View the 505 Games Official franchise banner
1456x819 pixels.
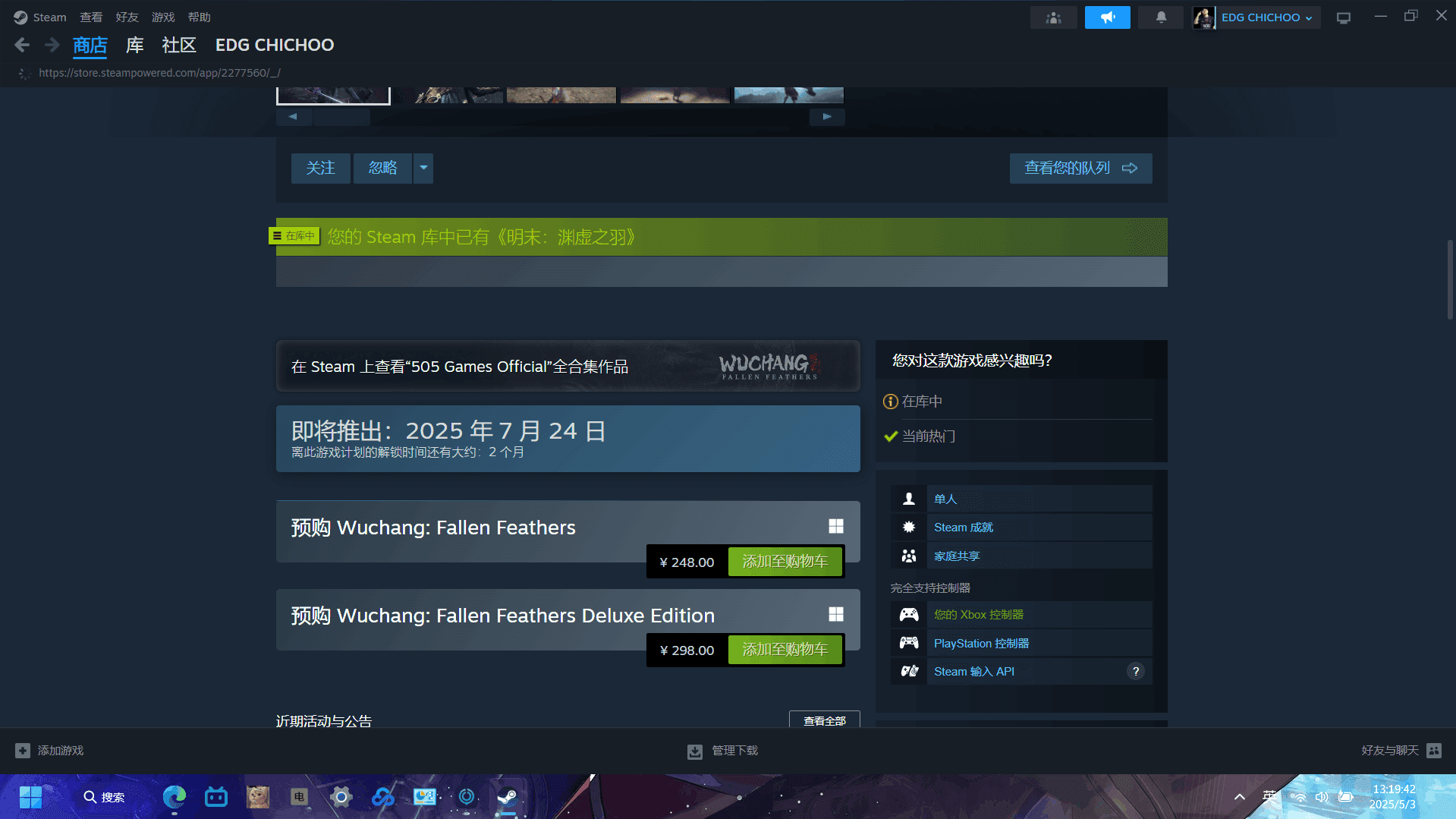[568, 366]
